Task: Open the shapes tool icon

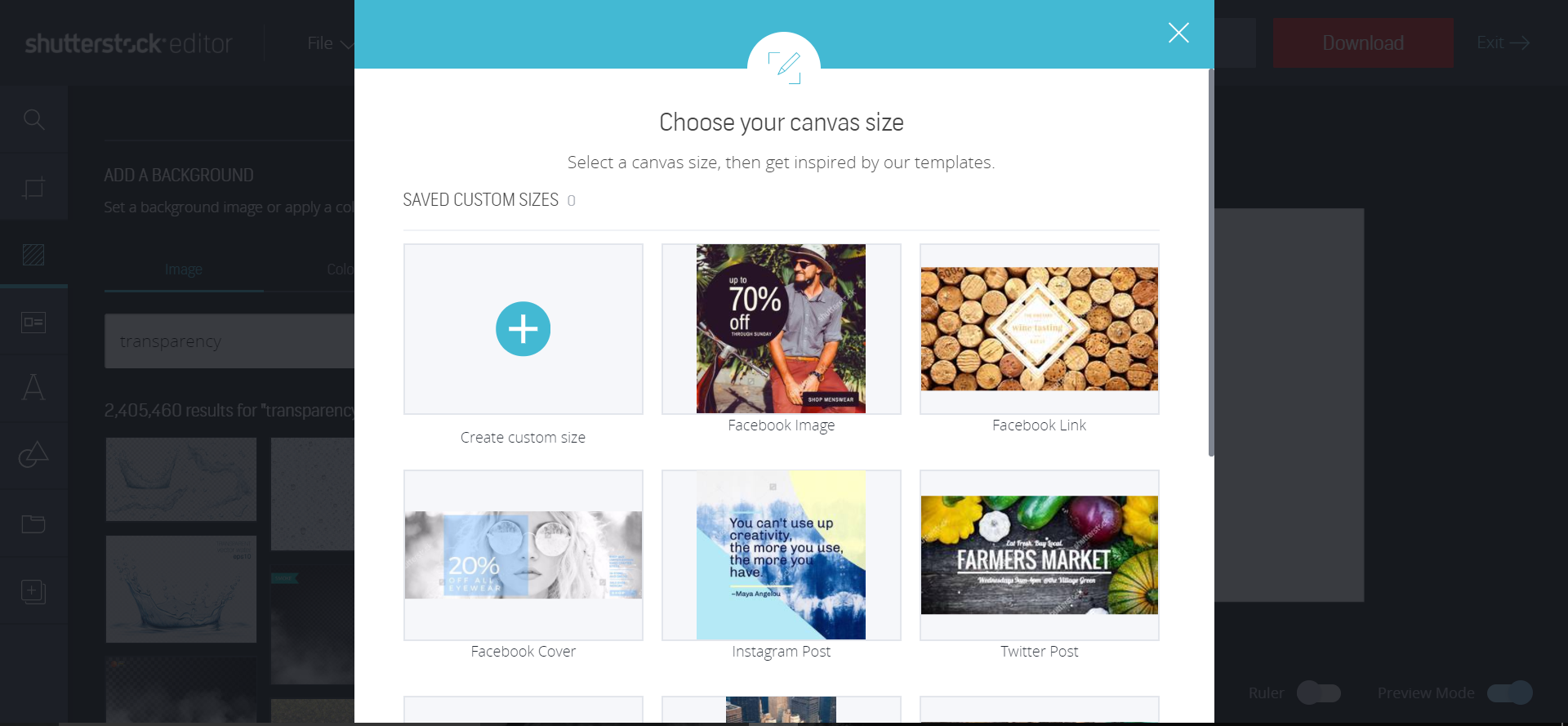Action: point(33,455)
